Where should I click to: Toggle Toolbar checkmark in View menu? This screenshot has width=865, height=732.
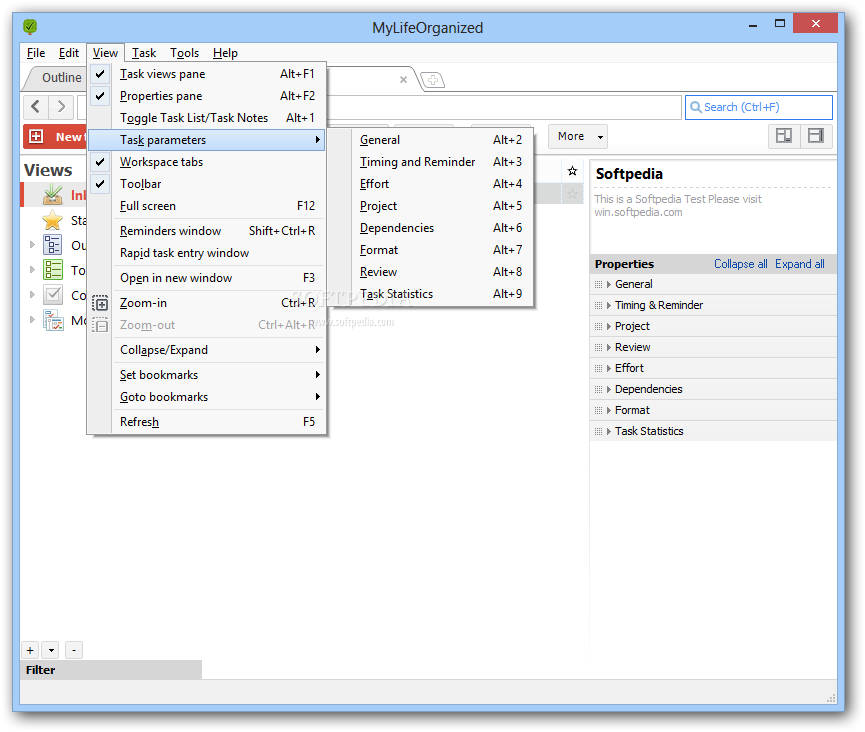[100, 184]
